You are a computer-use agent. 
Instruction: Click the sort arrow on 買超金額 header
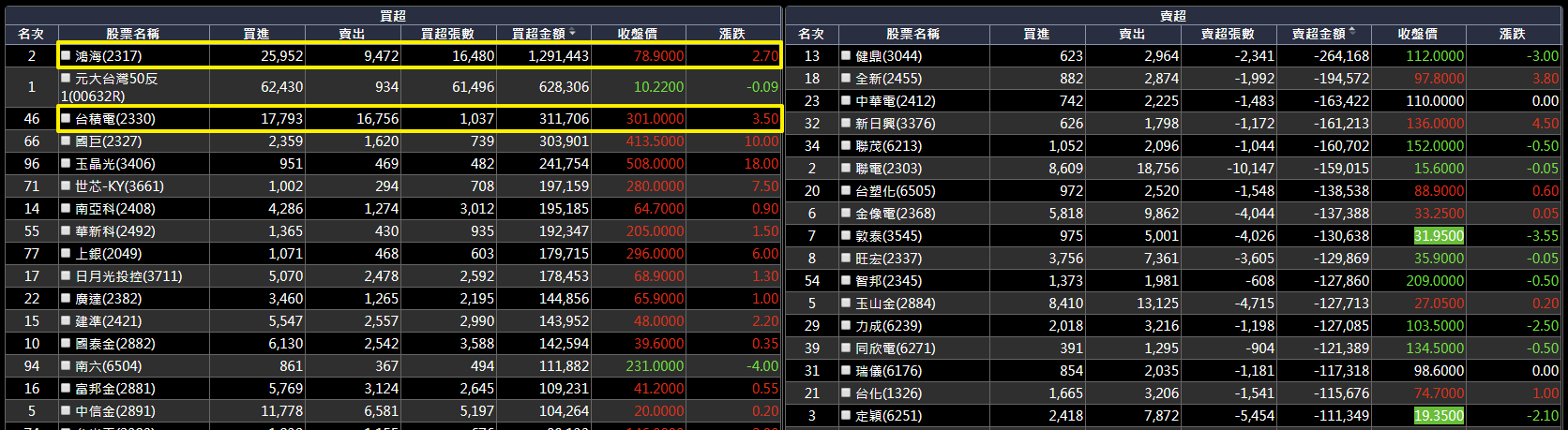573,32
